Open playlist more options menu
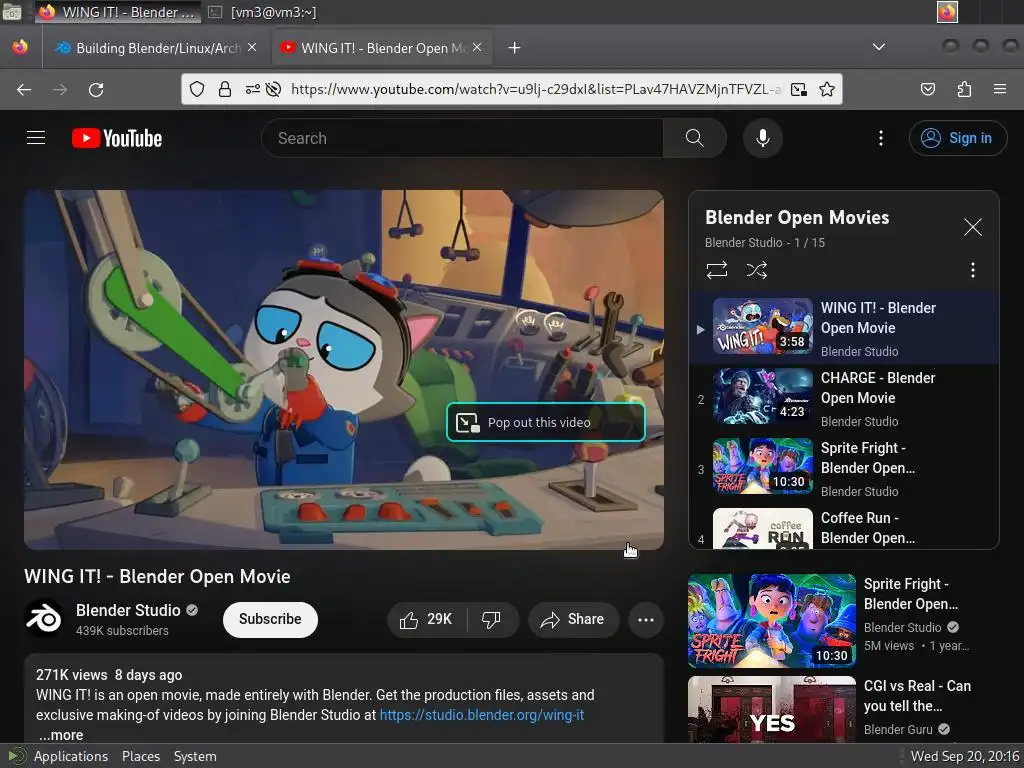 click(973, 270)
